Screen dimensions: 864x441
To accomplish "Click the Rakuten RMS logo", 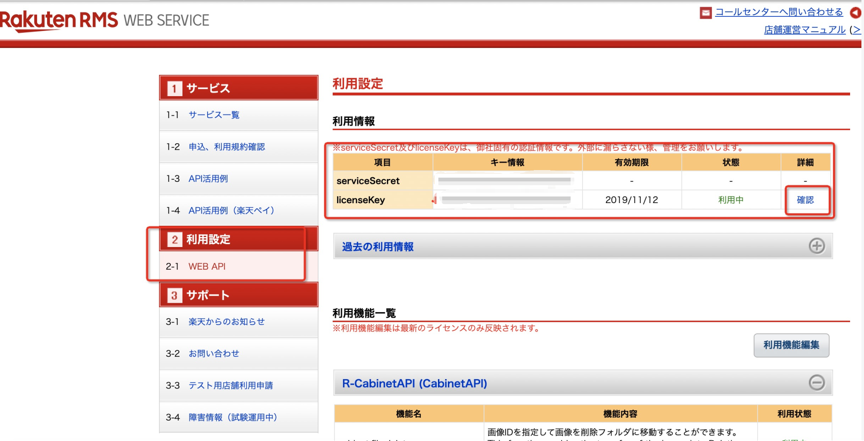I will (60, 20).
